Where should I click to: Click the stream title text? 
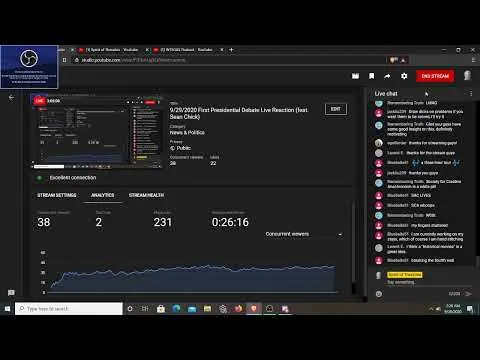pyautogui.click(x=239, y=113)
